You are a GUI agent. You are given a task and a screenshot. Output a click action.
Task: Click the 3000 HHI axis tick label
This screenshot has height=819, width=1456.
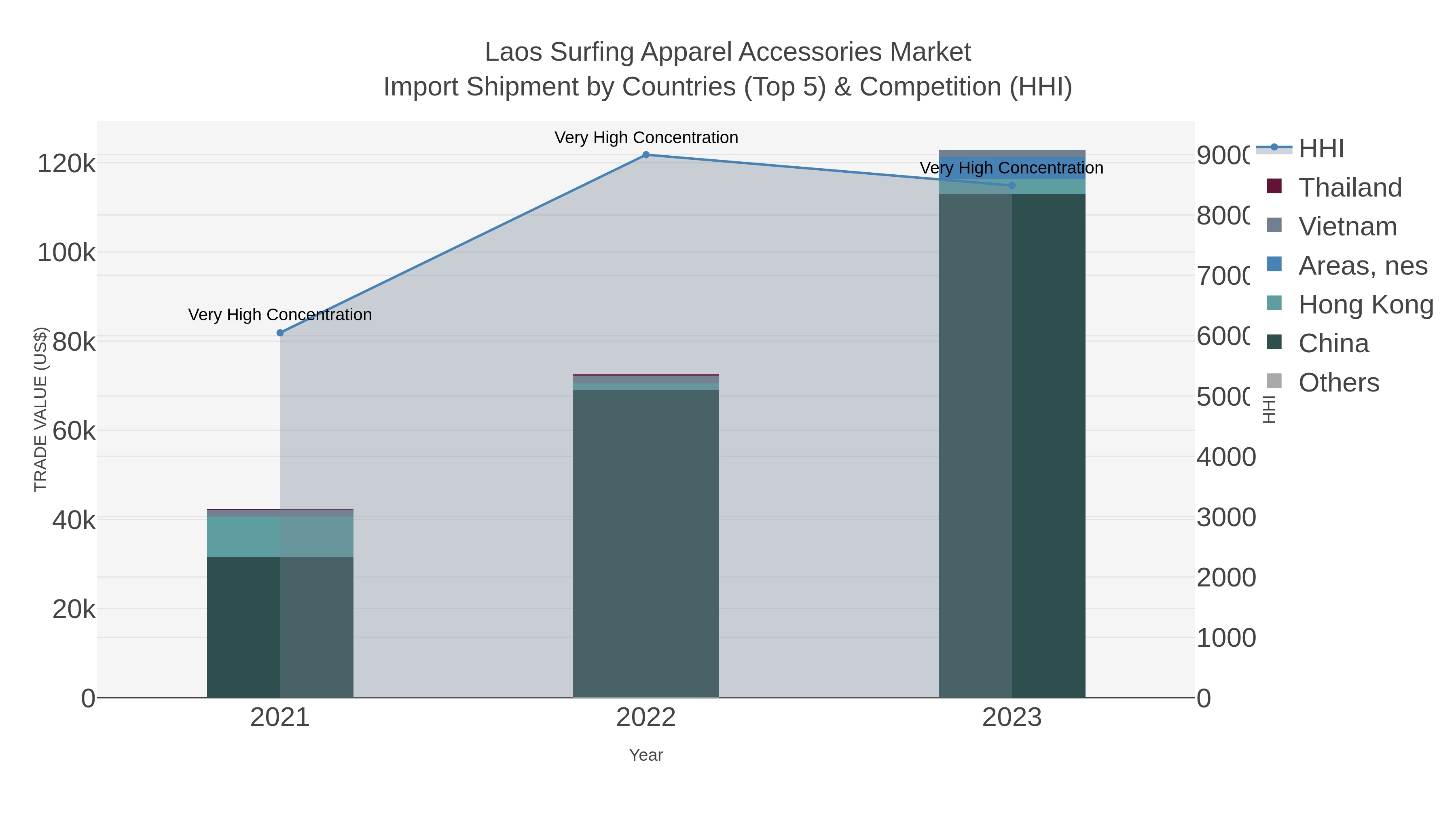[1227, 517]
